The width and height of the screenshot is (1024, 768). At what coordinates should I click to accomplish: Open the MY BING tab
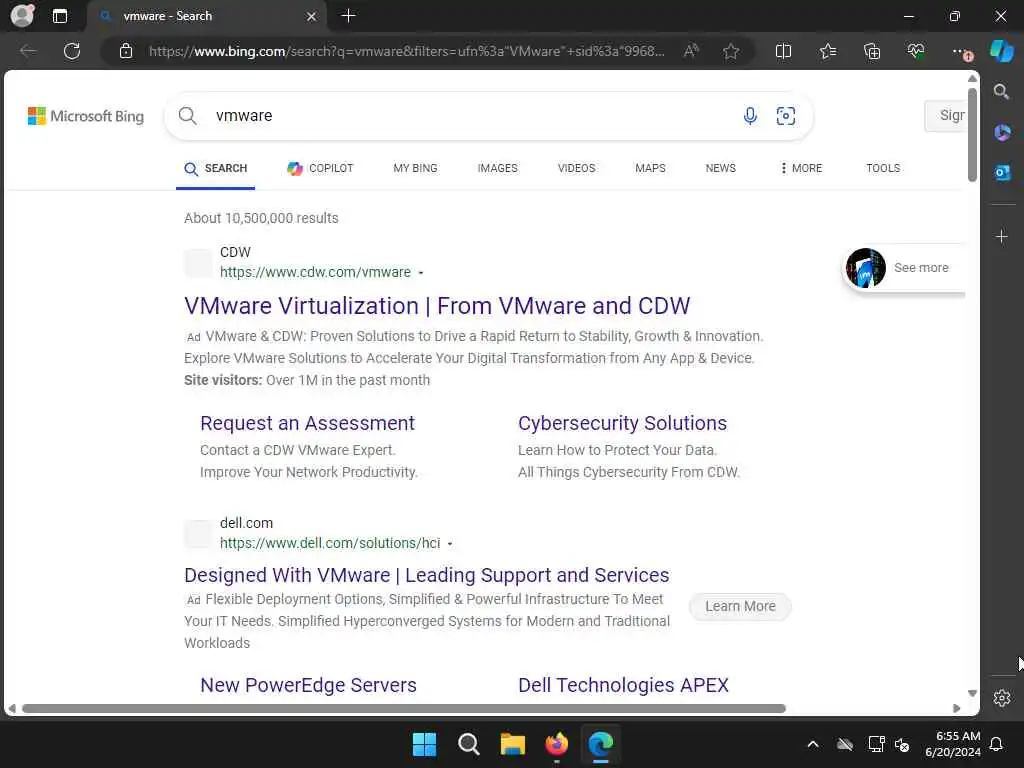point(415,168)
